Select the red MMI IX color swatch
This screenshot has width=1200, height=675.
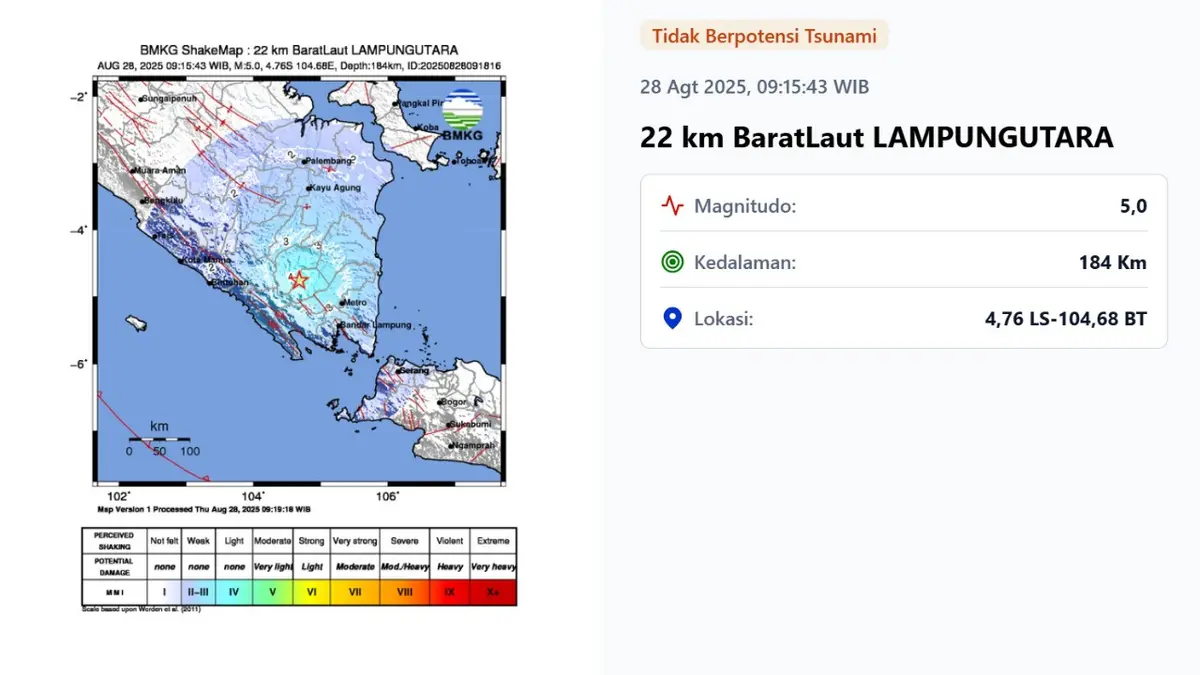coord(450,590)
